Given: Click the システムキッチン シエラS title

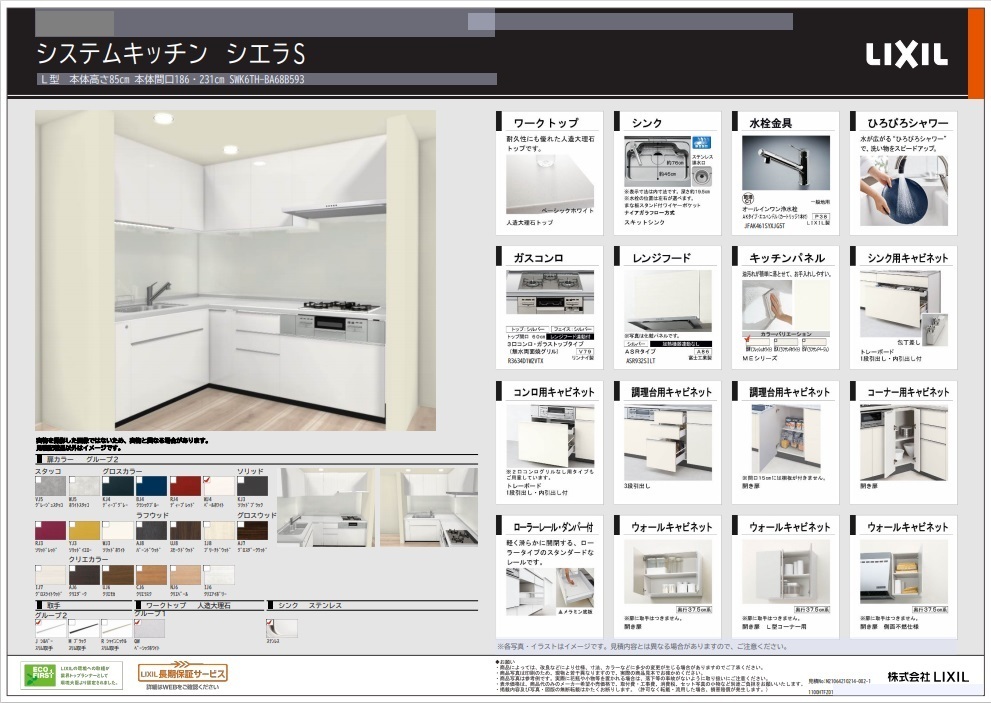Looking at the screenshot, I should (x=170, y=52).
